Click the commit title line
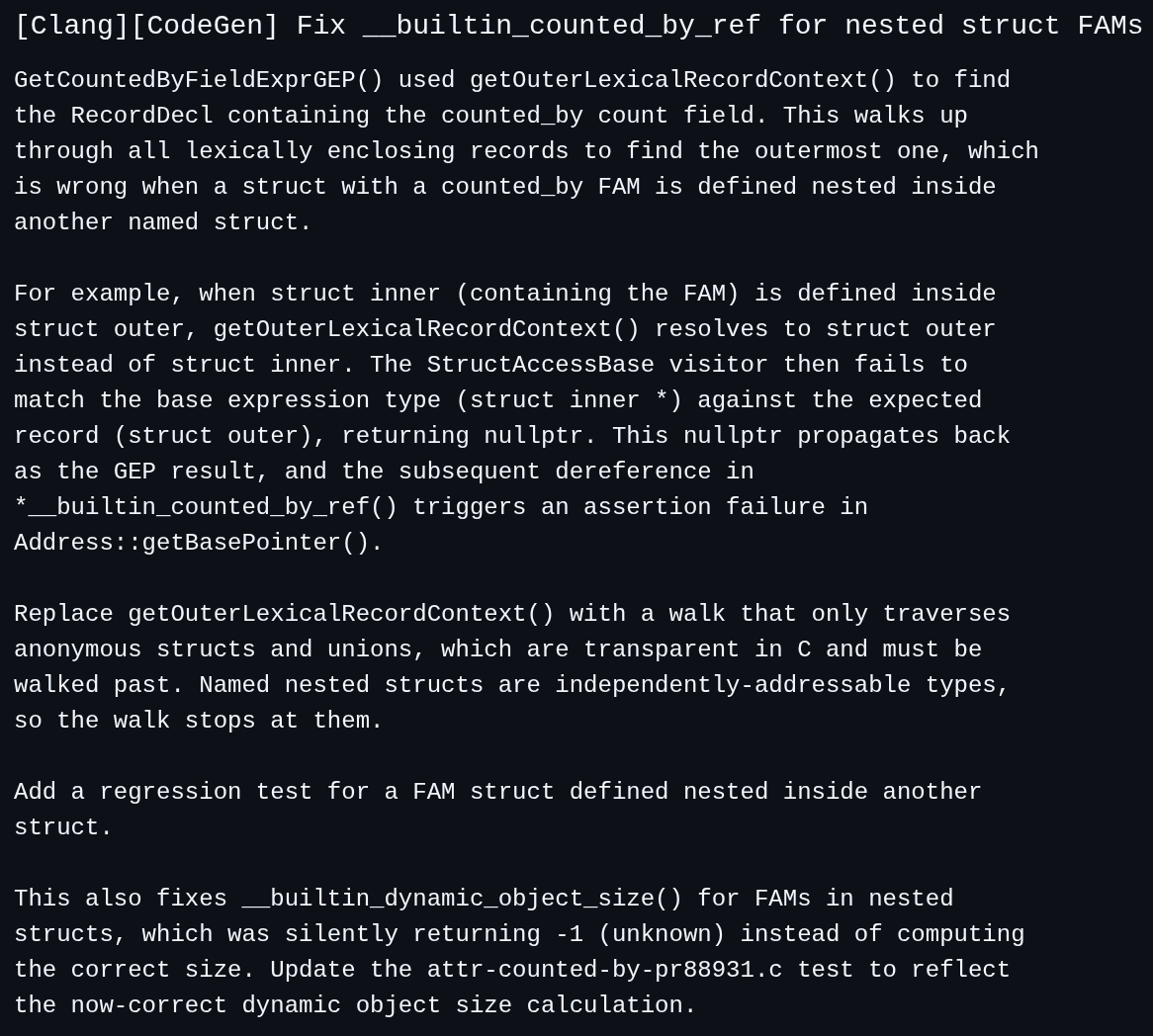 tap(578, 26)
